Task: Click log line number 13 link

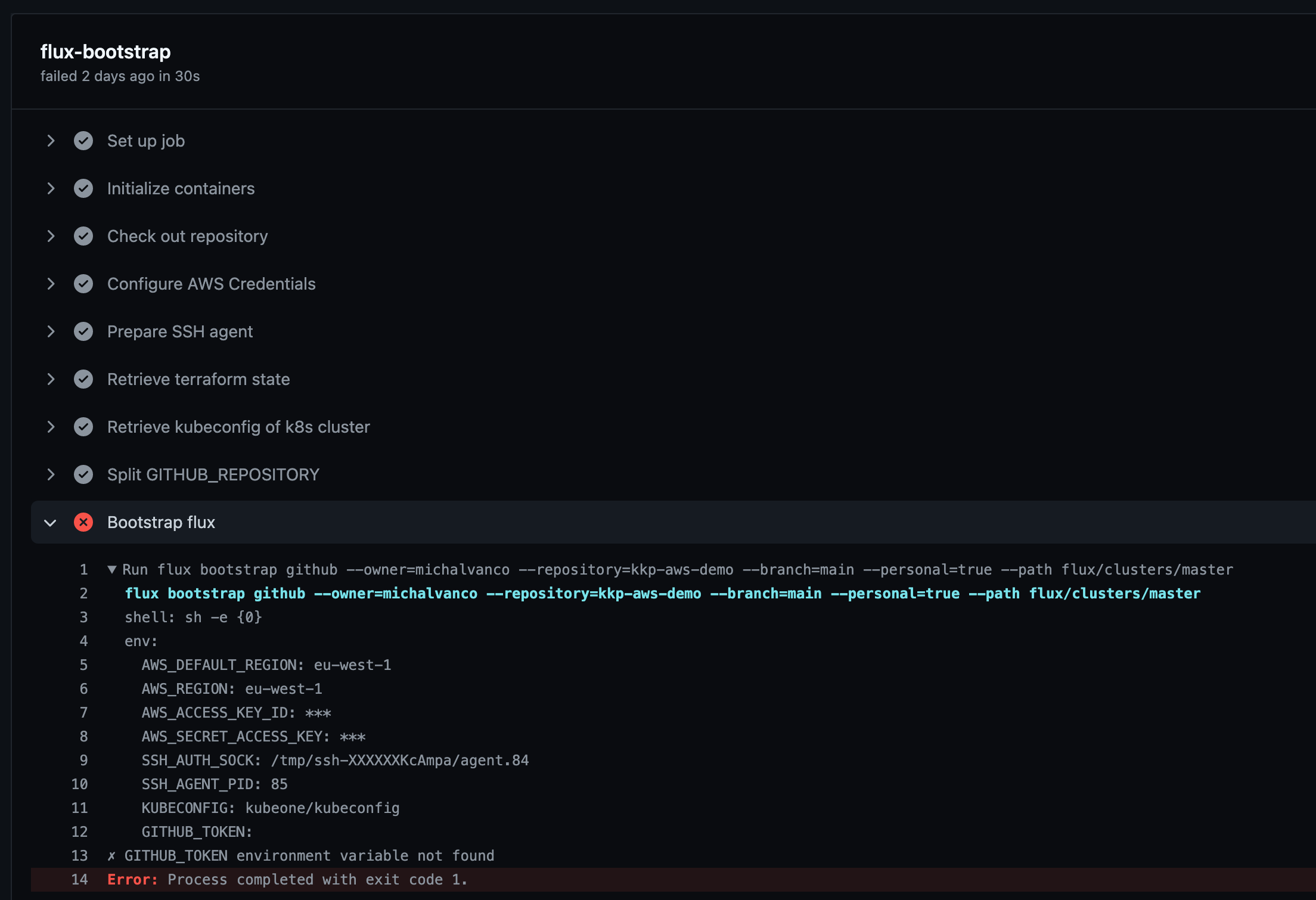Action: point(79,855)
